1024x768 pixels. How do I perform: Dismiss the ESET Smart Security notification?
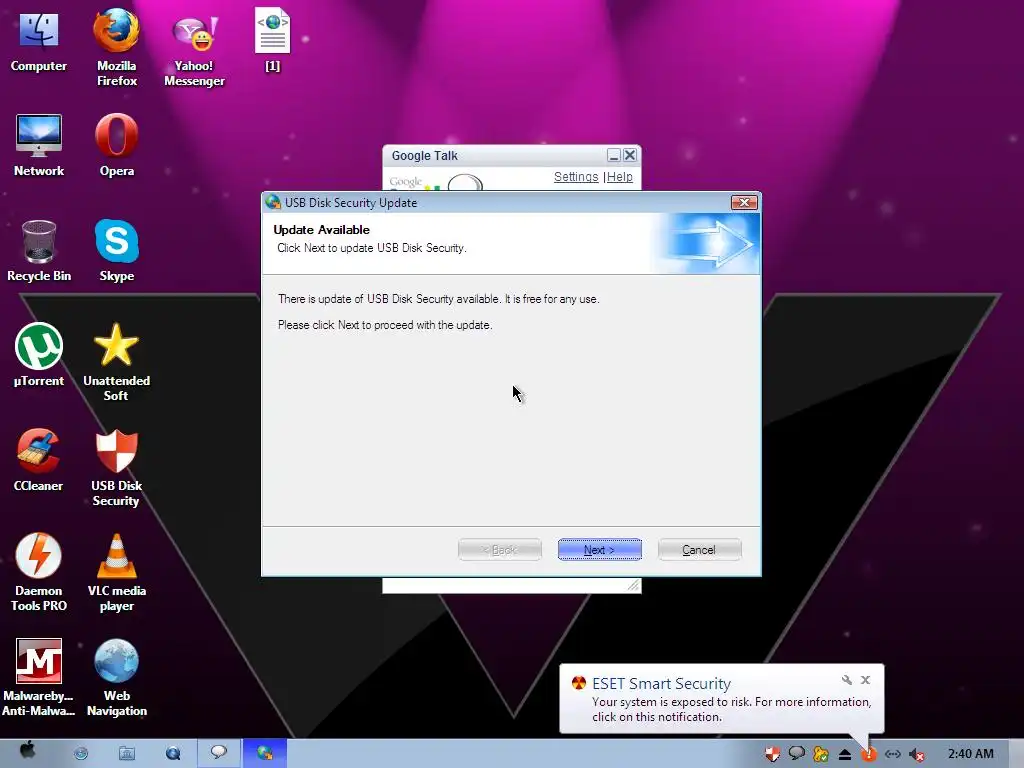(865, 680)
